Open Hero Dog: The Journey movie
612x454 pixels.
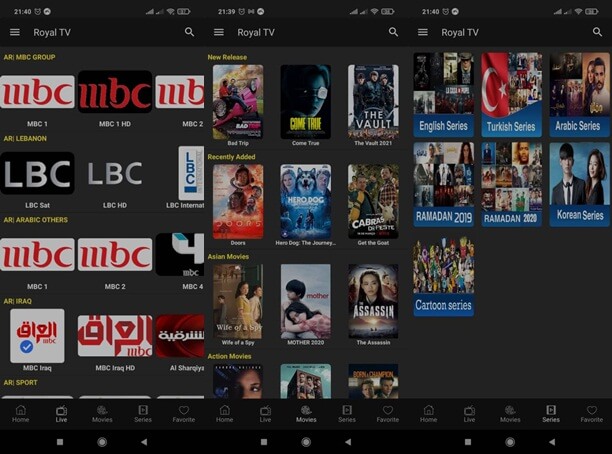[306, 201]
